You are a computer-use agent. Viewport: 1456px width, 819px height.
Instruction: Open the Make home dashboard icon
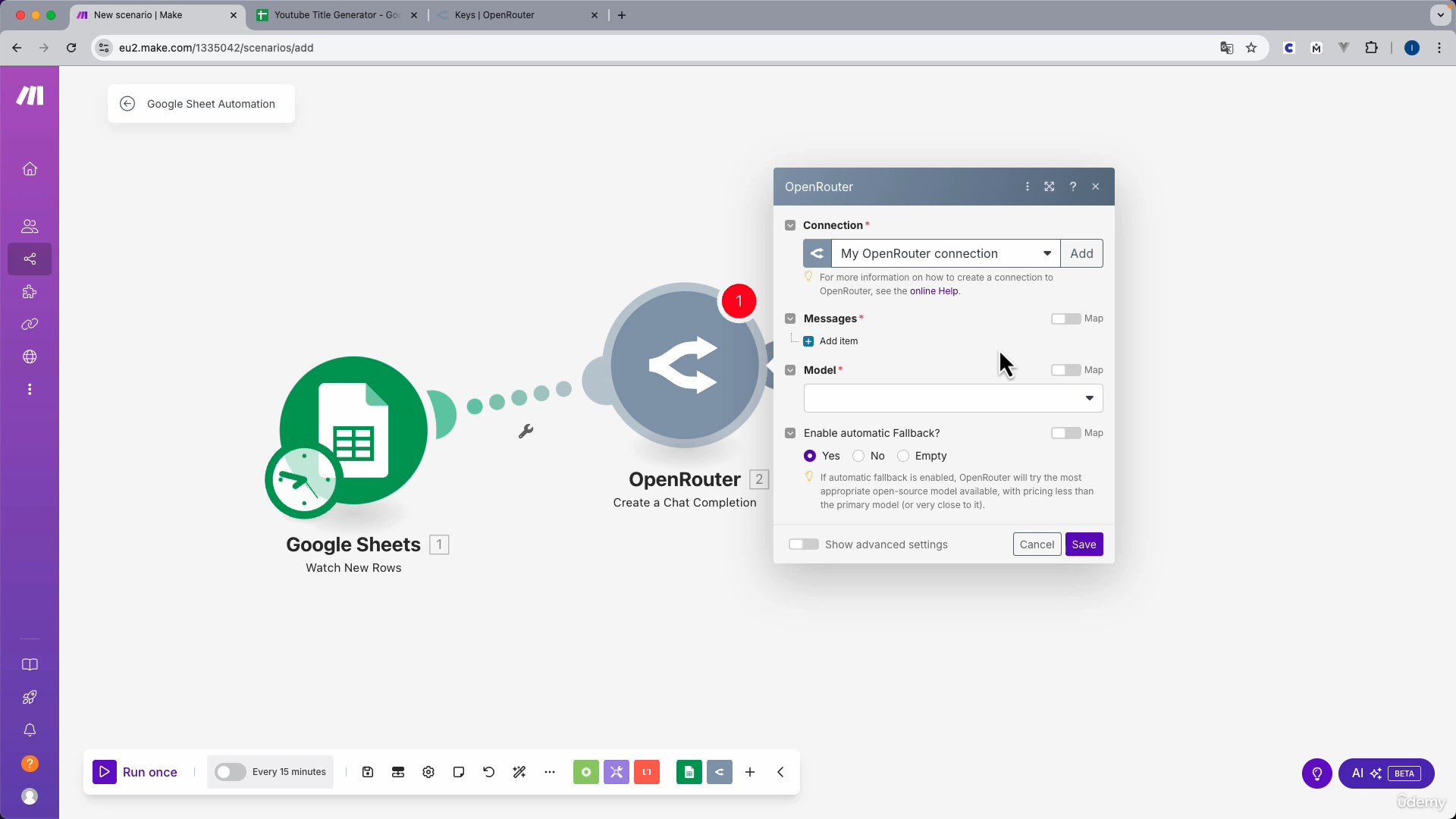click(30, 168)
